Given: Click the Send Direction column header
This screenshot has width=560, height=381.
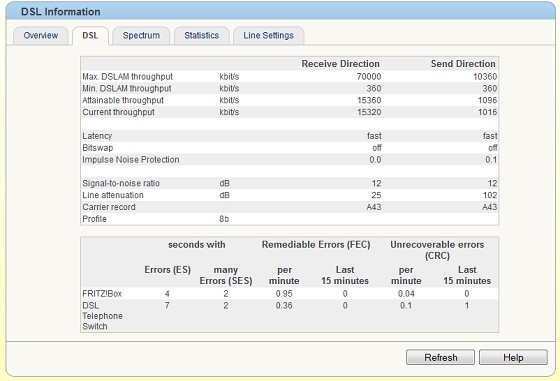Looking at the screenshot, I should coord(463,64).
